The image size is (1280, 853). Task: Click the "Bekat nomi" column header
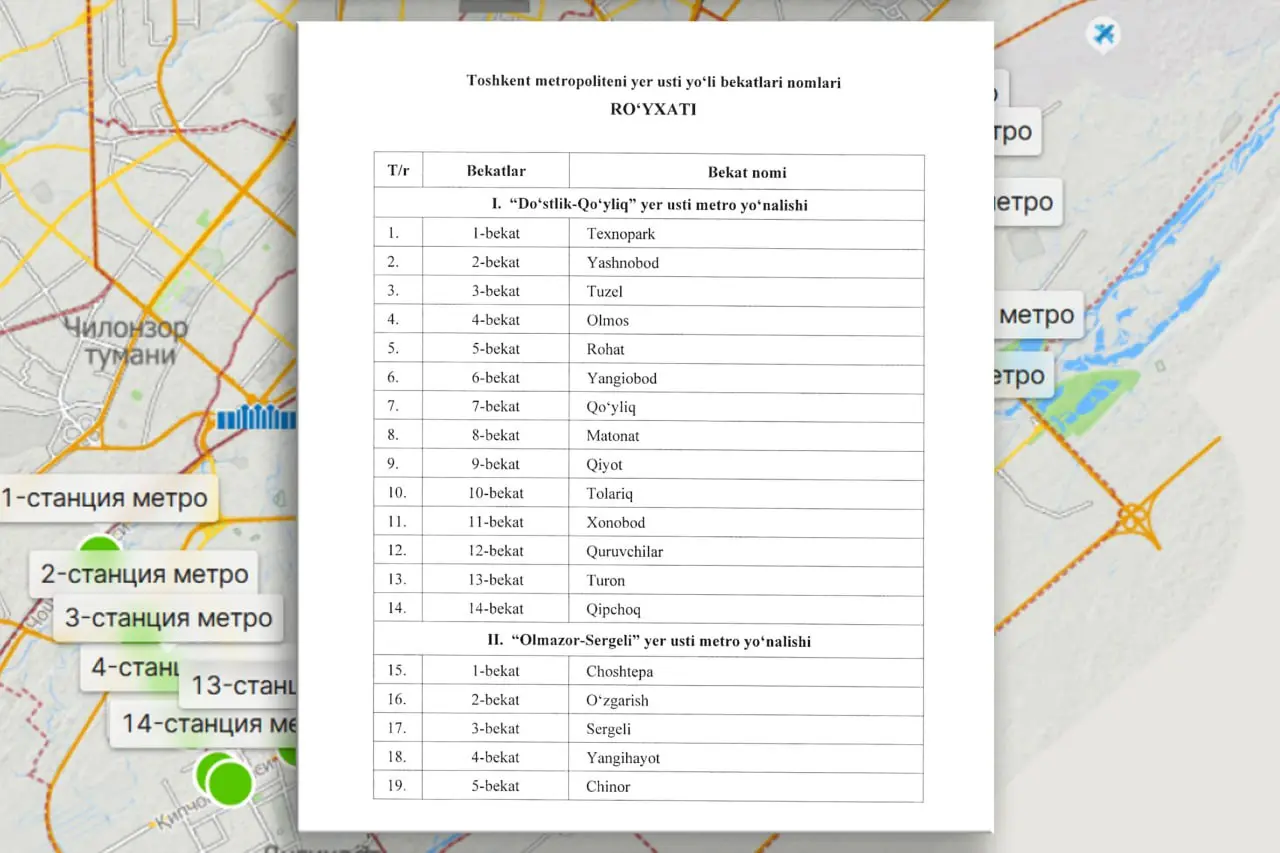coord(746,172)
